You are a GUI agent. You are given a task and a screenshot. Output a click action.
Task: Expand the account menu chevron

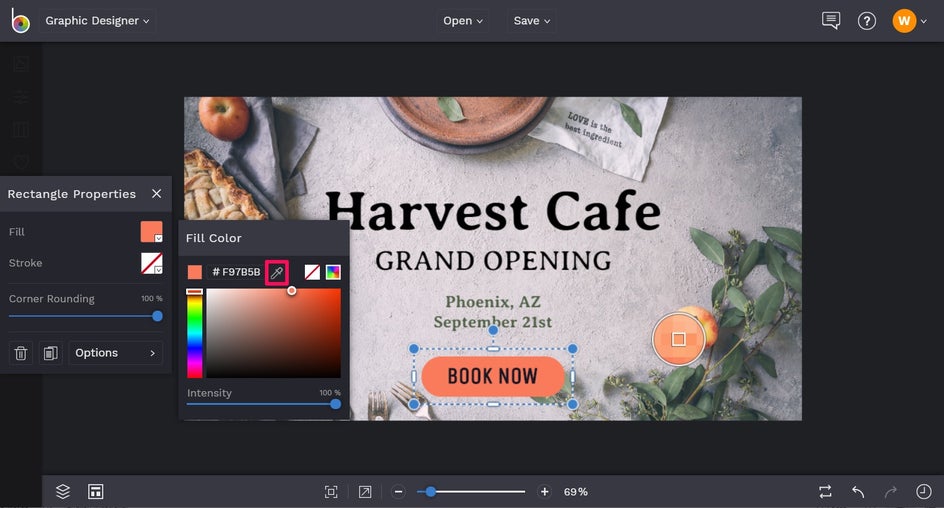pos(924,22)
